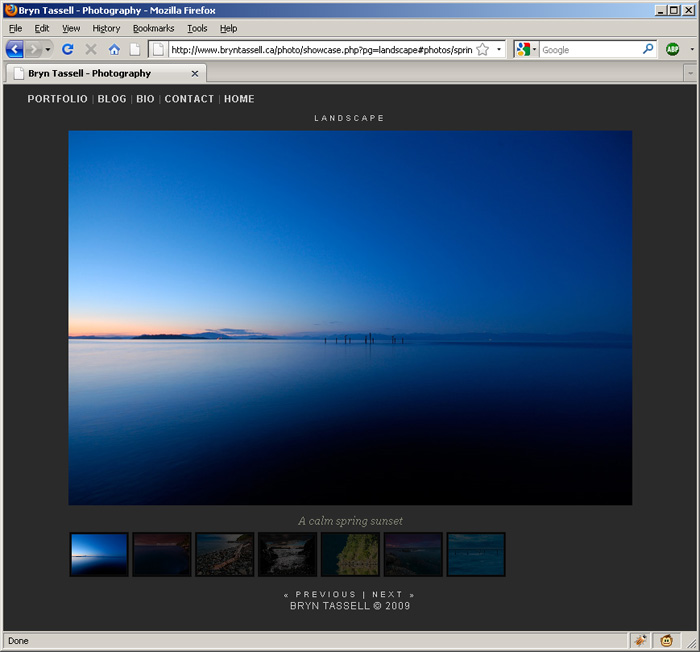Open the back/forward history dropdown

[48, 49]
